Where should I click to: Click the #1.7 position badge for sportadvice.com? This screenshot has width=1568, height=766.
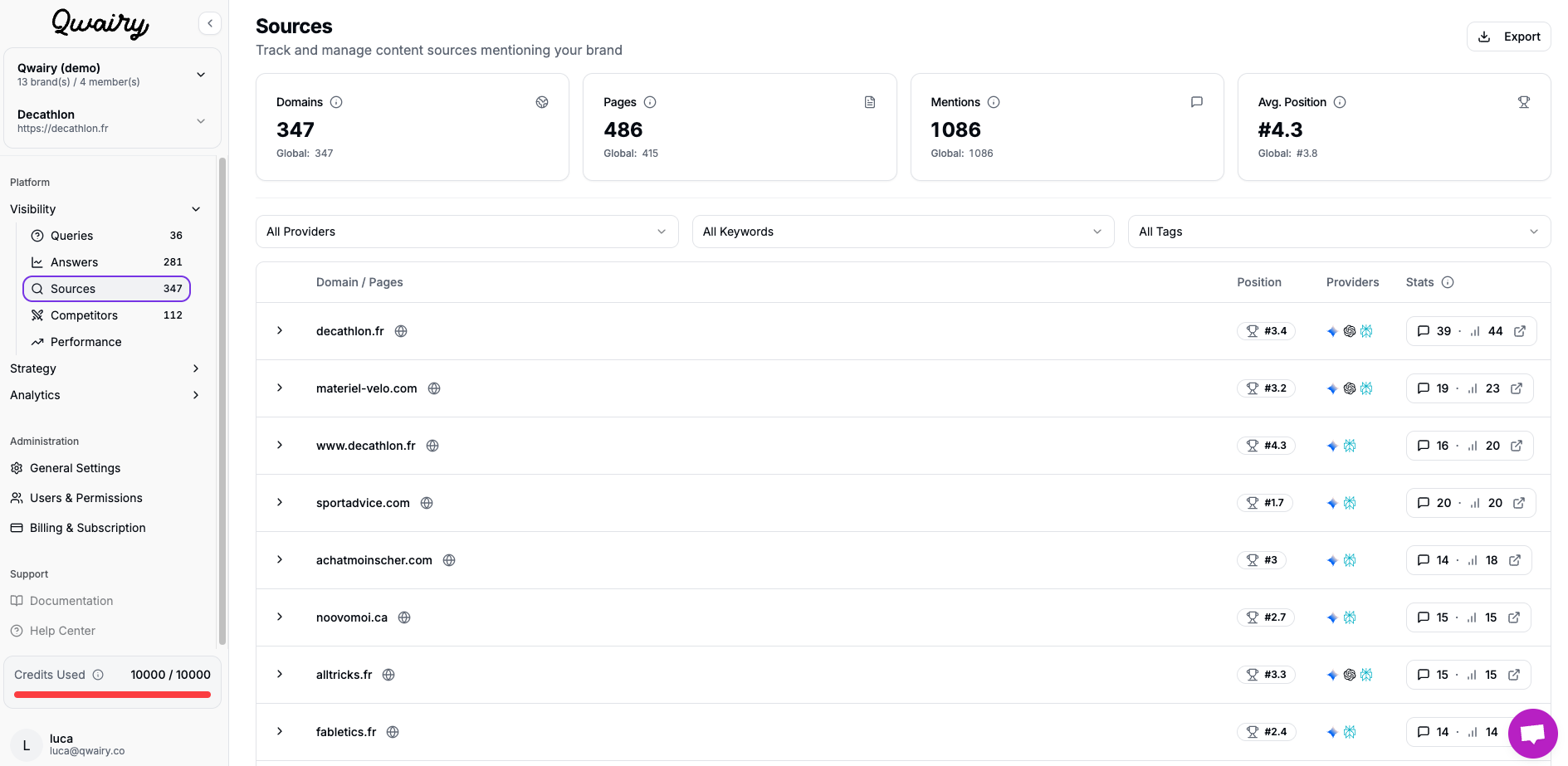coord(1265,503)
